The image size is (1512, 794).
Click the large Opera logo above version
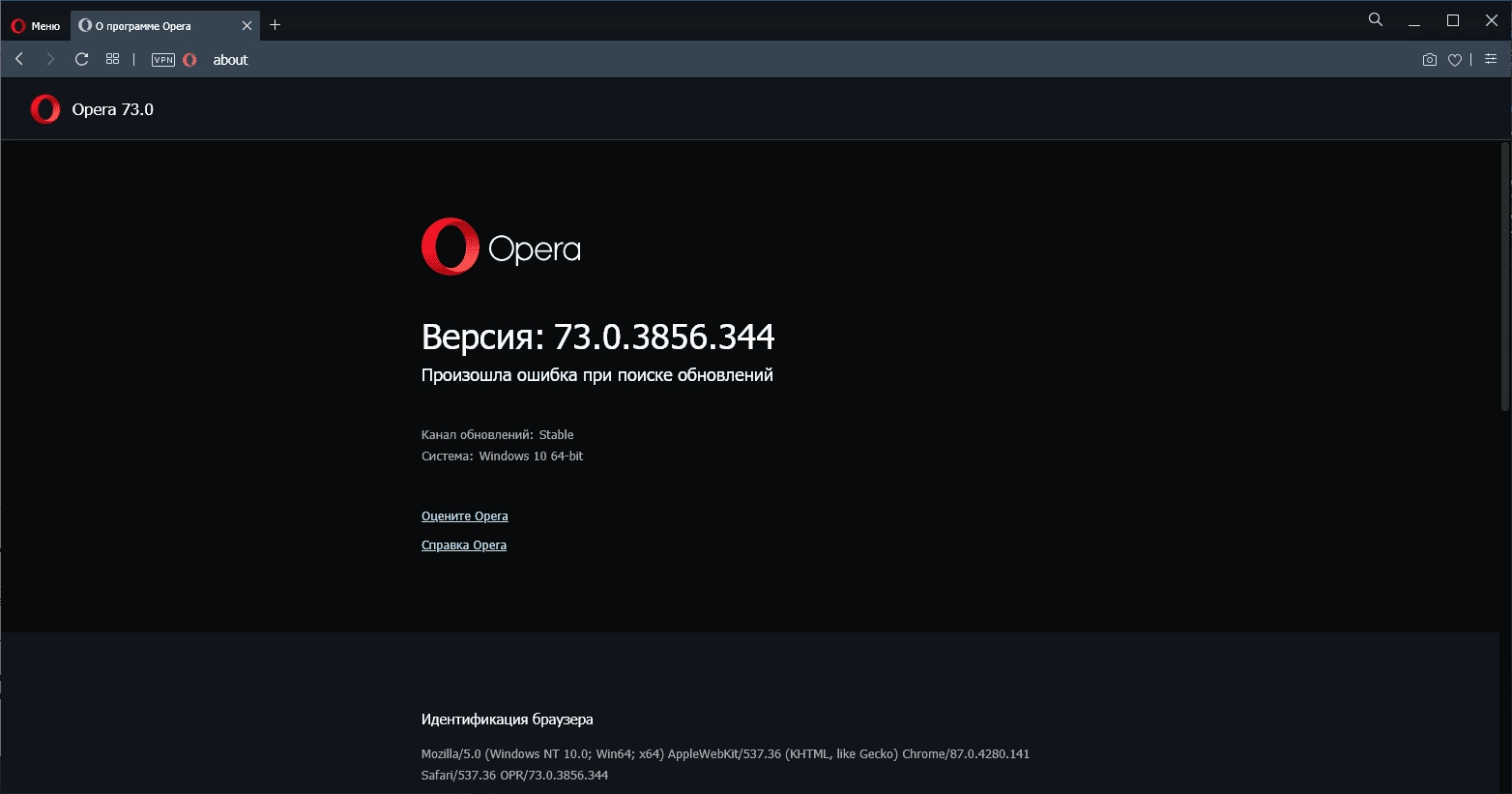click(501, 247)
